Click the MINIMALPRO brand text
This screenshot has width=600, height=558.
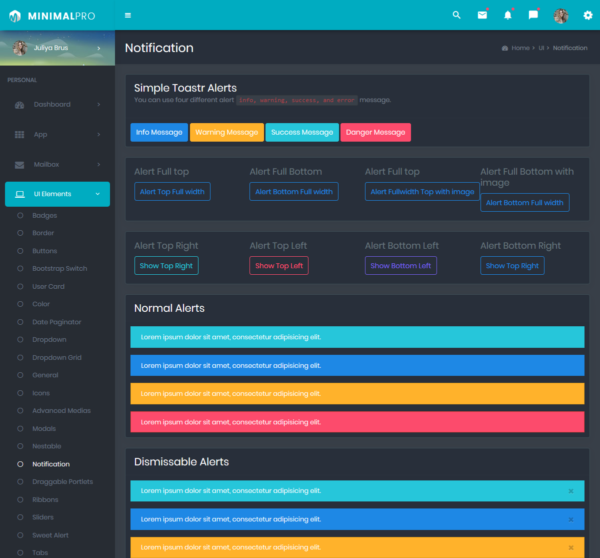(62, 16)
